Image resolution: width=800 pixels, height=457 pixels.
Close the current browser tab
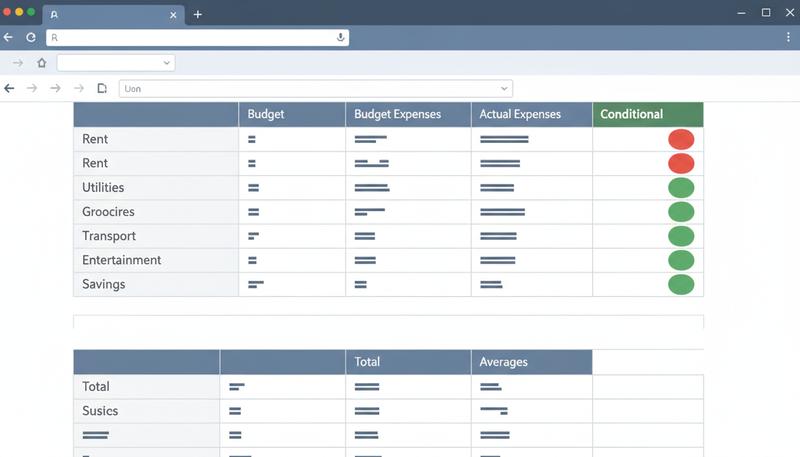(x=173, y=15)
